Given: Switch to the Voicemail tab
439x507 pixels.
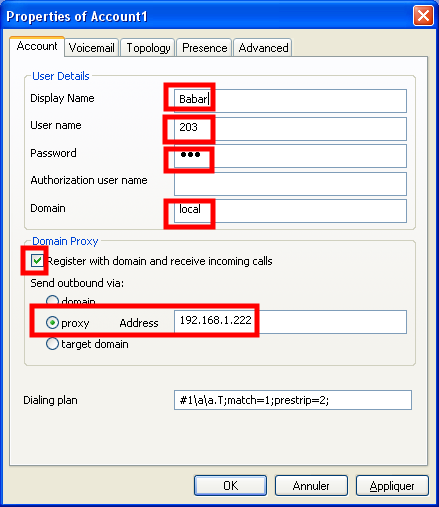Looking at the screenshot, I should pyautogui.click(x=91, y=48).
